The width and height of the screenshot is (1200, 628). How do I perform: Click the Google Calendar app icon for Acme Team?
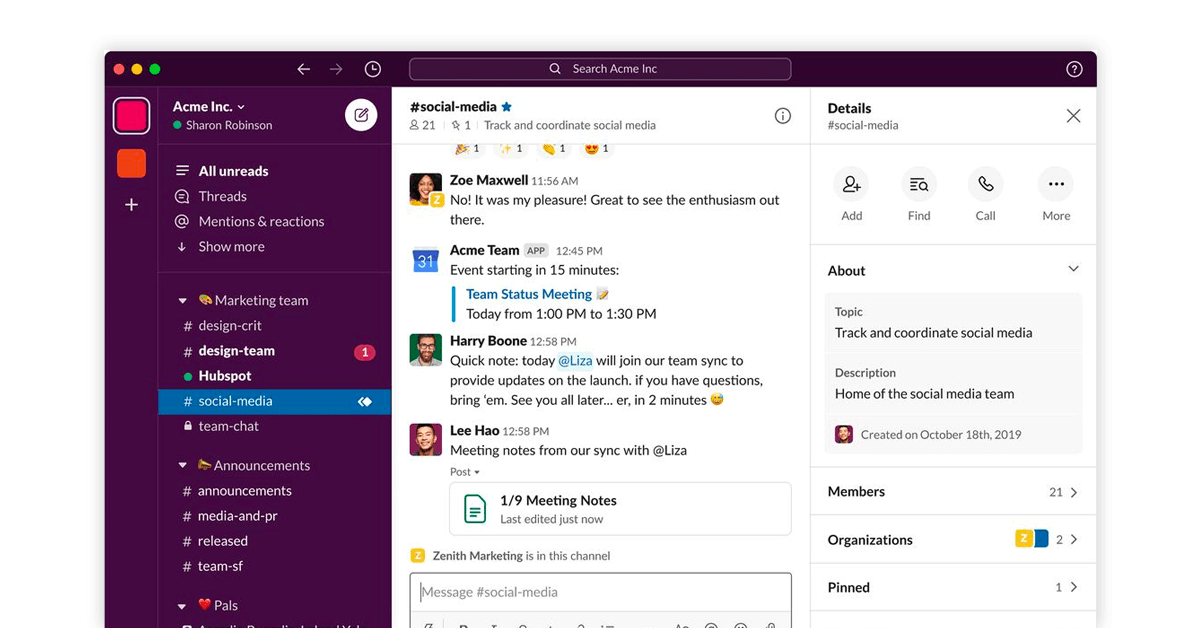[426, 260]
